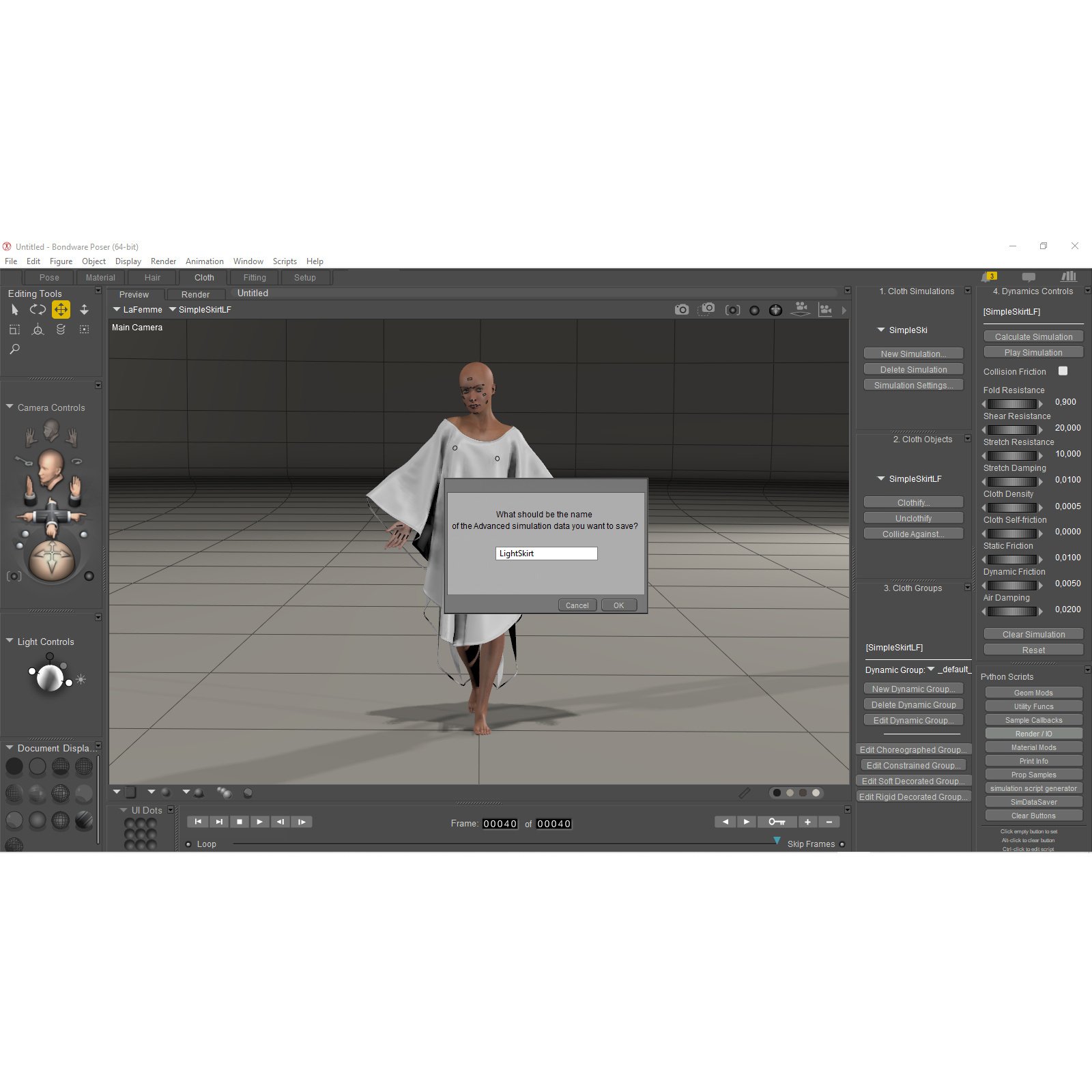
Task: Open the SimpleSki simulation dropdown
Action: click(902, 330)
